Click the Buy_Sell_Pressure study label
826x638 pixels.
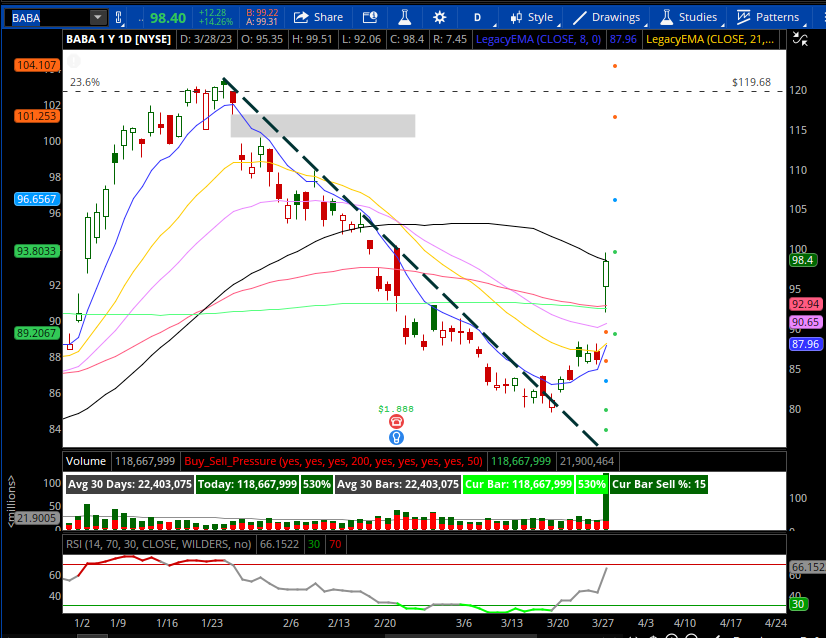pyautogui.click(x=333, y=462)
